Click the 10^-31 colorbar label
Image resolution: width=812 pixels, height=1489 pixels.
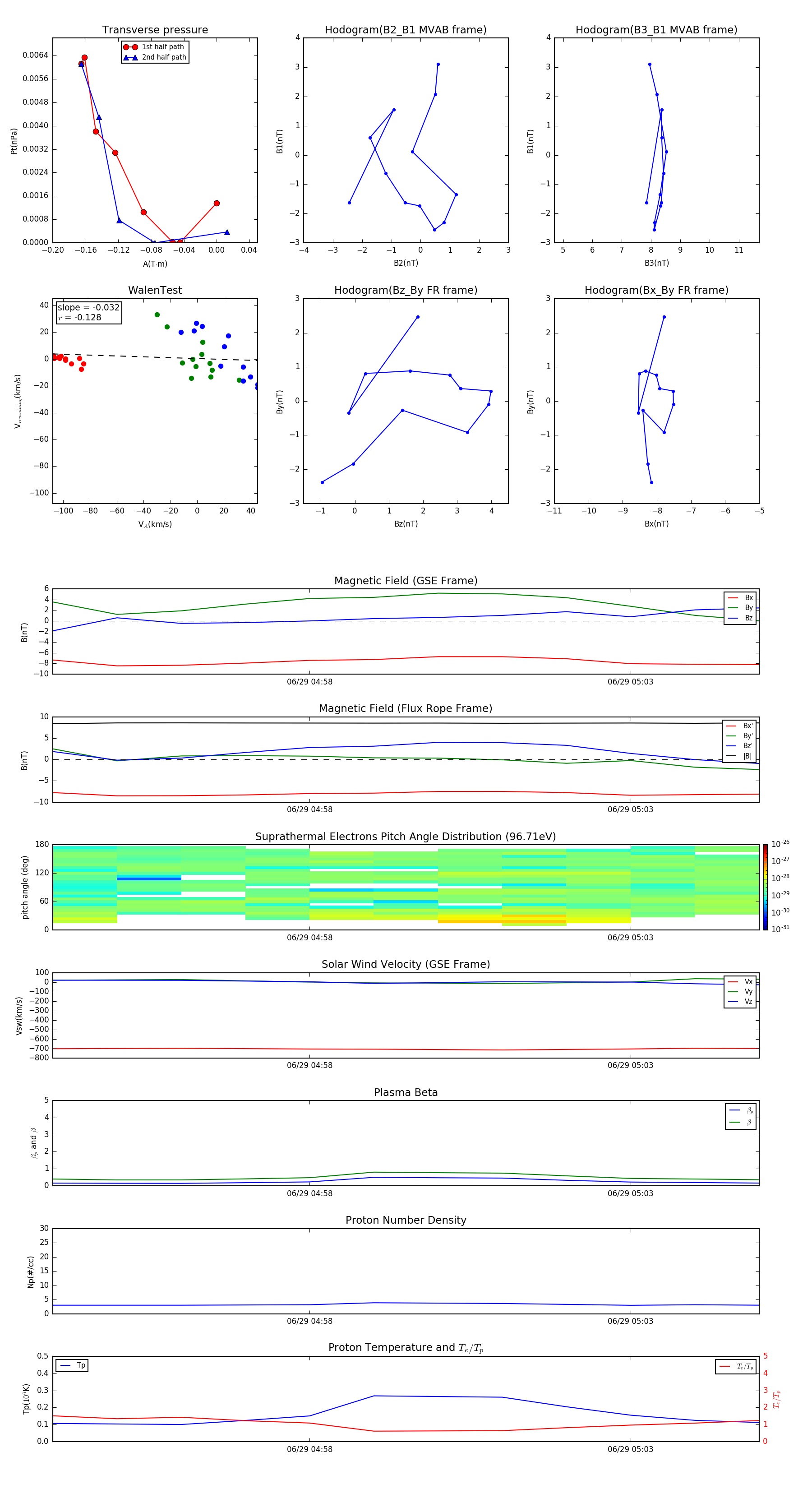(780, 929)
